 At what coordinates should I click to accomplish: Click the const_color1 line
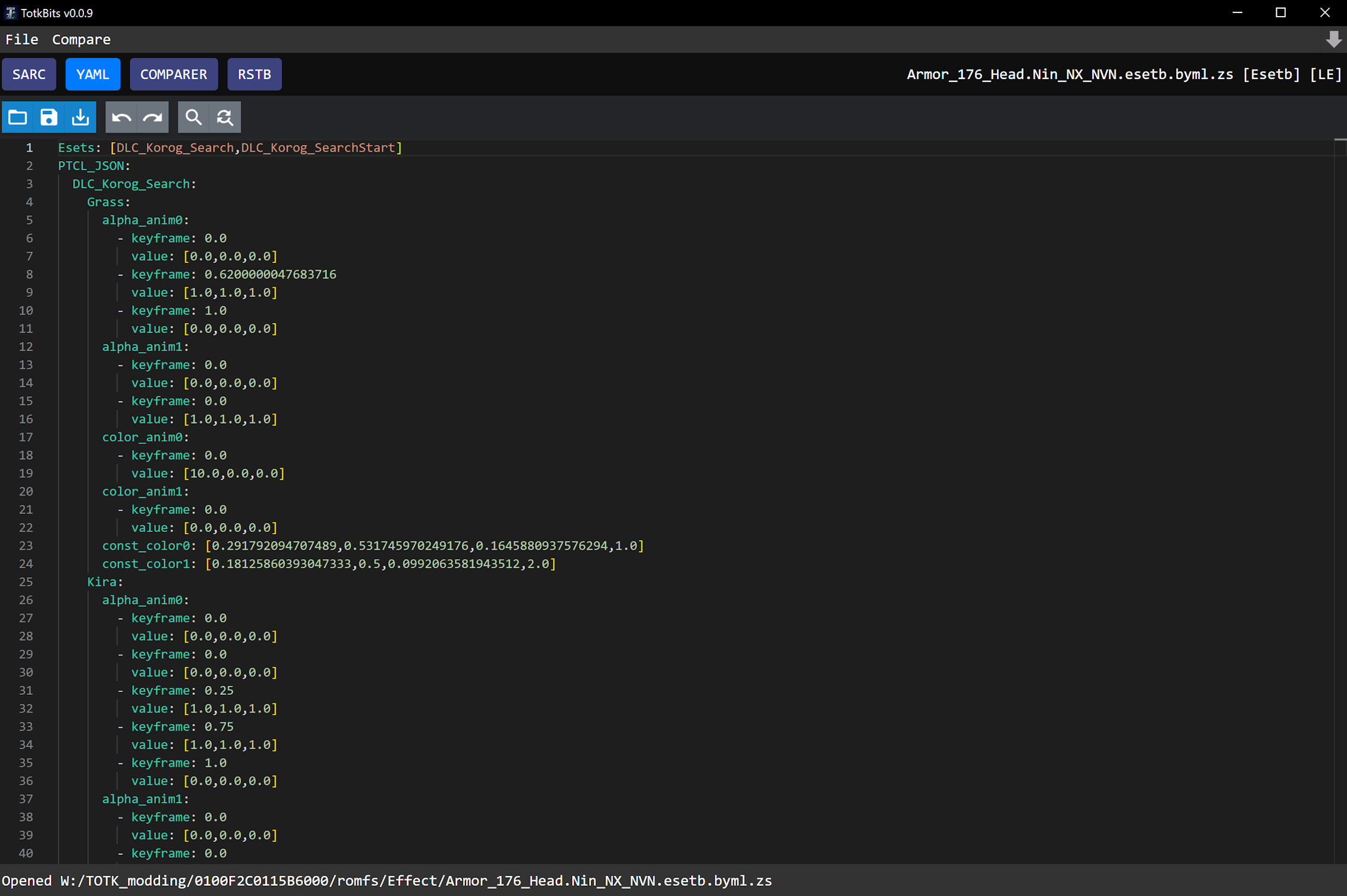[329, 564]
